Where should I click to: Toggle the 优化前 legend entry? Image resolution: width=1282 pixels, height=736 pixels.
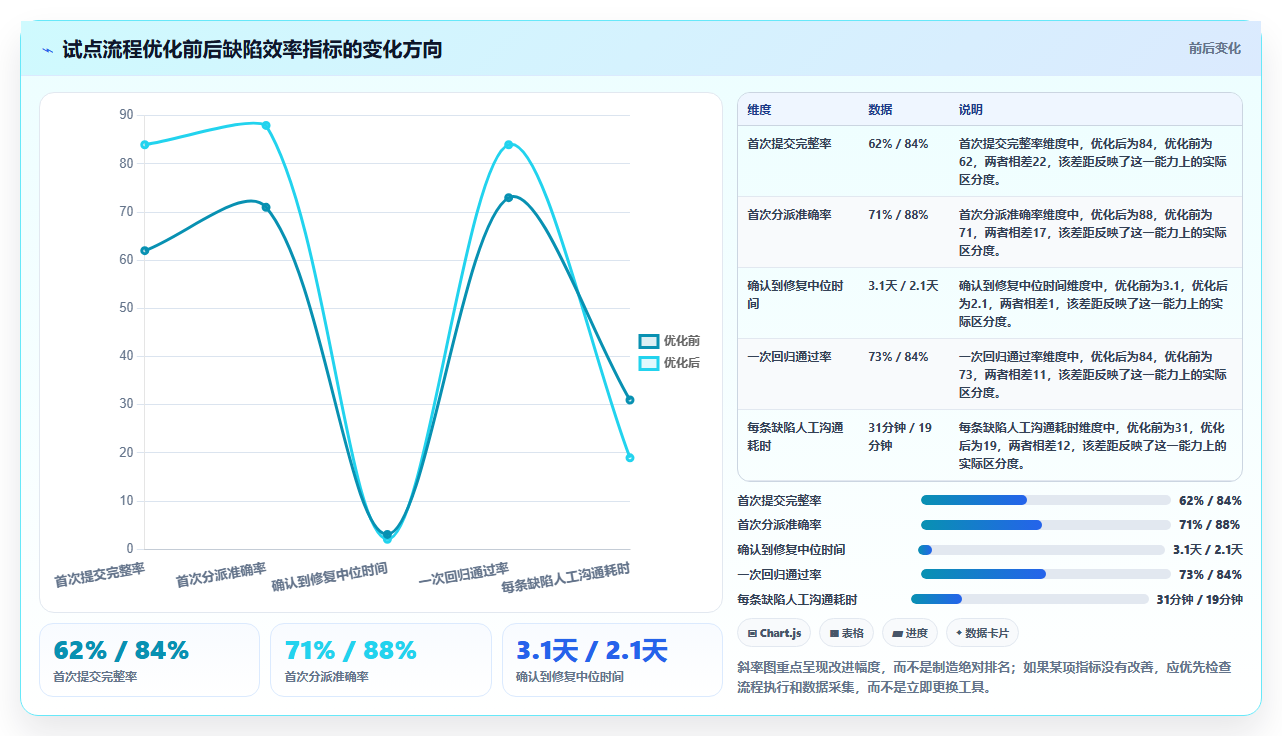click(669, 341)
